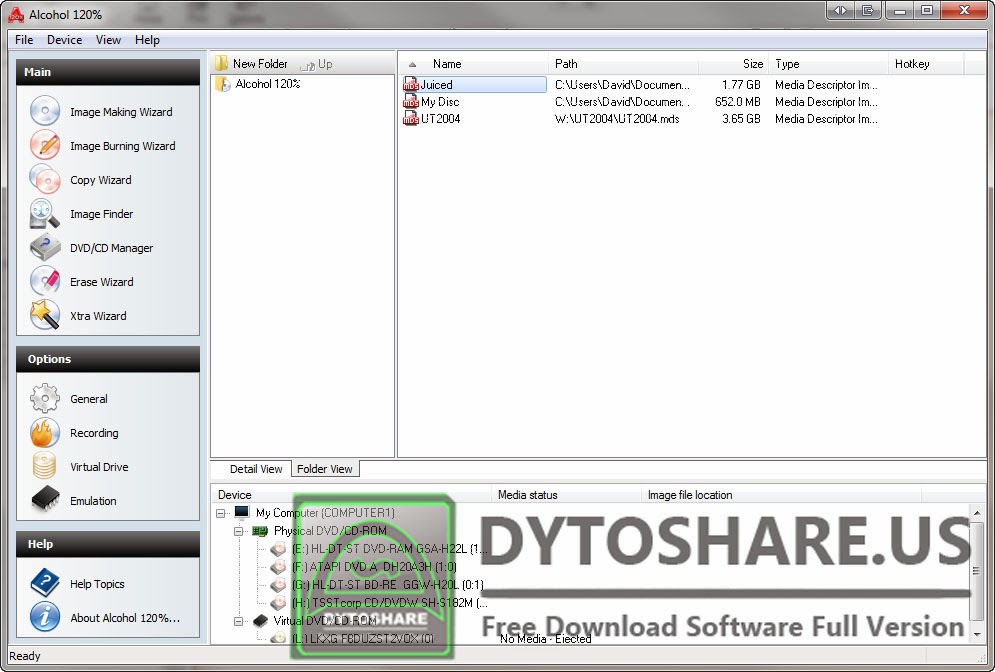Click the device list scroll-up arrow
Screen dimensions: 995x672
pos(977,511)
